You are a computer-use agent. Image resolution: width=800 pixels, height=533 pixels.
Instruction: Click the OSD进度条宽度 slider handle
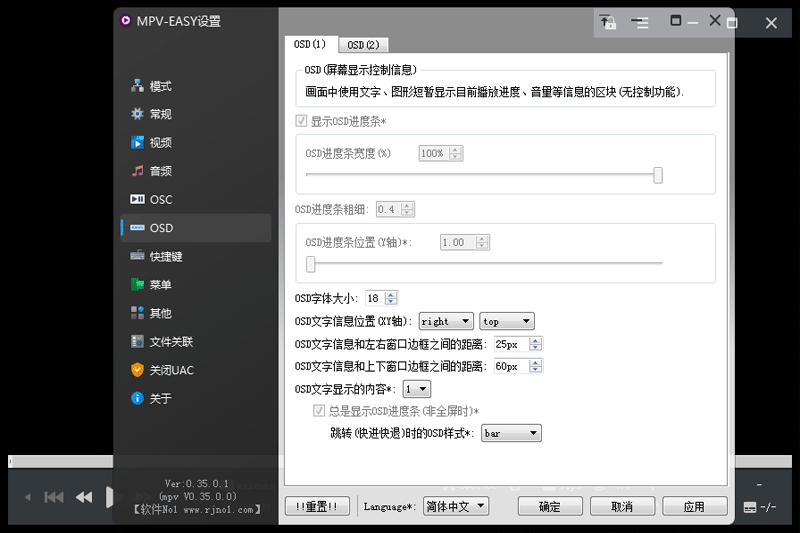(658, 175)
